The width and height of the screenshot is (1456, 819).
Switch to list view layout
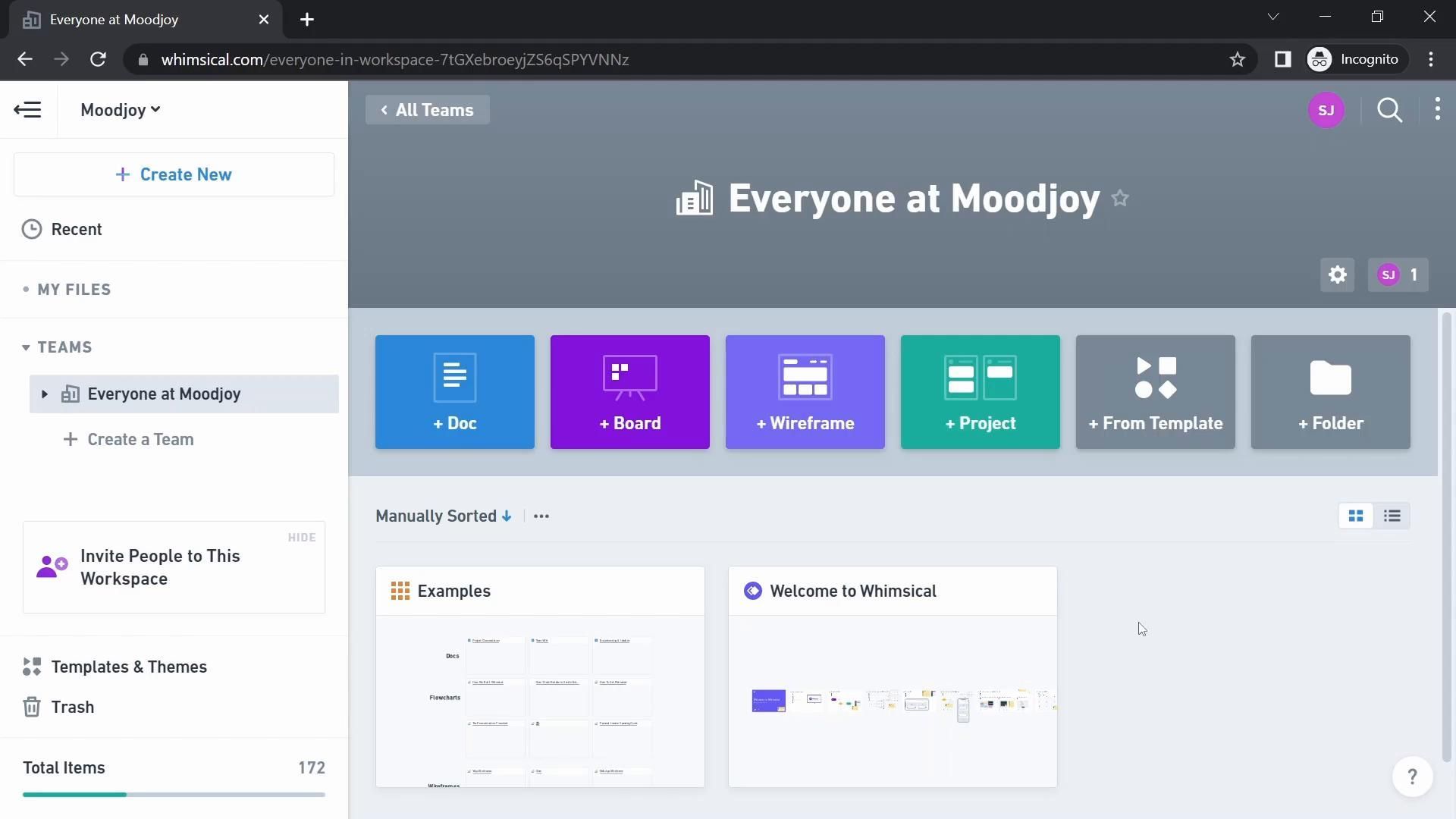coord(1392,516)
